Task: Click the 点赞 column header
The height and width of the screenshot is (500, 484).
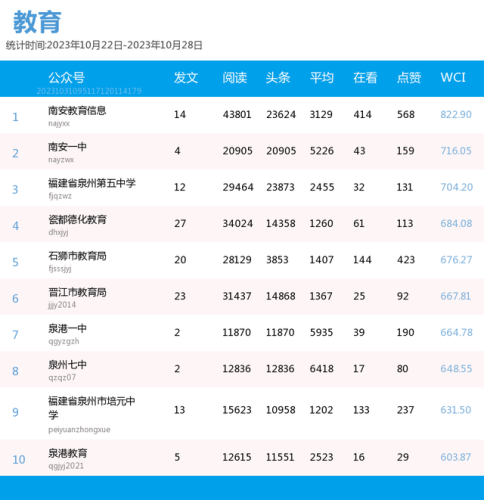Action: 409,78
